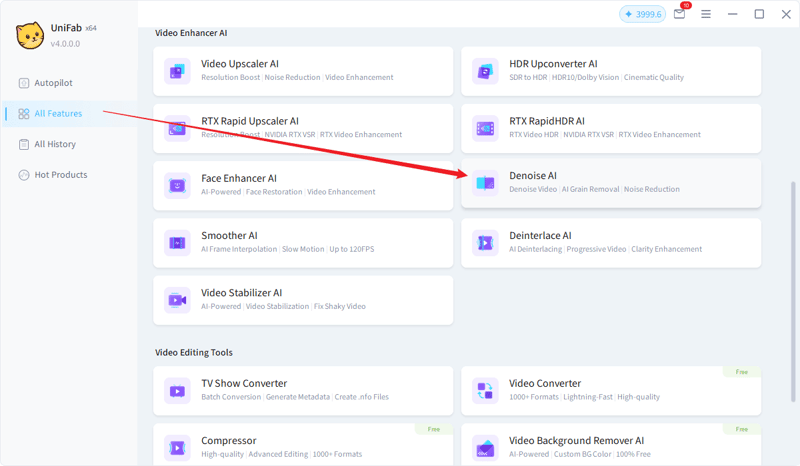800x466 pixels.
Task: Click the RTX Rapid Upscaler AI icon
Action: click(177, 128)
